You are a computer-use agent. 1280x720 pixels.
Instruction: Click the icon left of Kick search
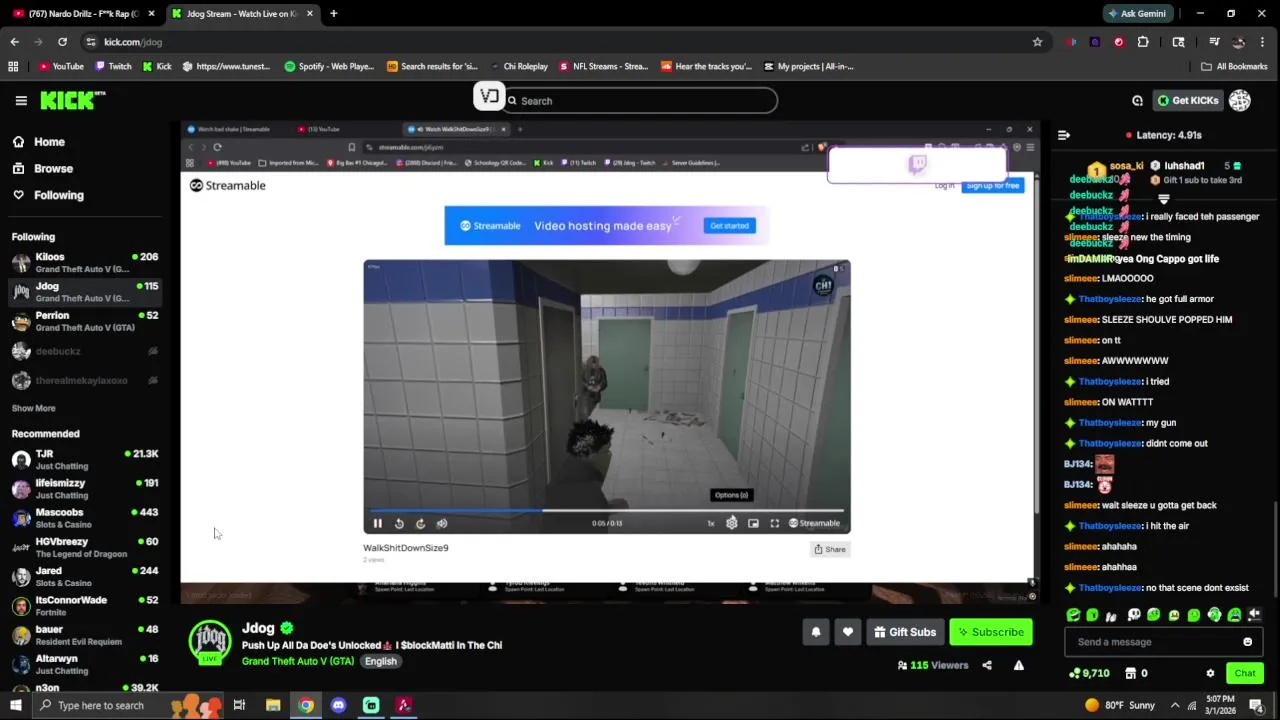pyautogui.click(x=489, y=96)
